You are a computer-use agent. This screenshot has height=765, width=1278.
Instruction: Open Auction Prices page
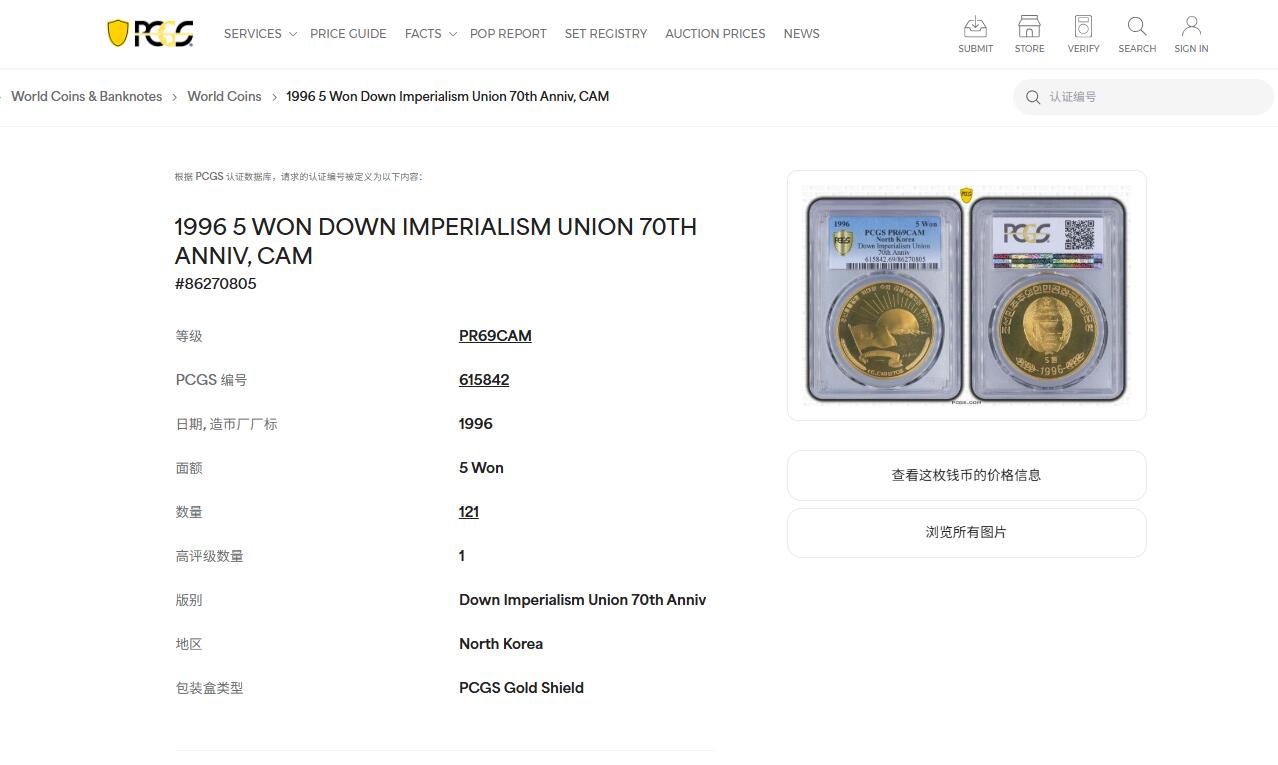pyautogui.click(x=715, y=33)
